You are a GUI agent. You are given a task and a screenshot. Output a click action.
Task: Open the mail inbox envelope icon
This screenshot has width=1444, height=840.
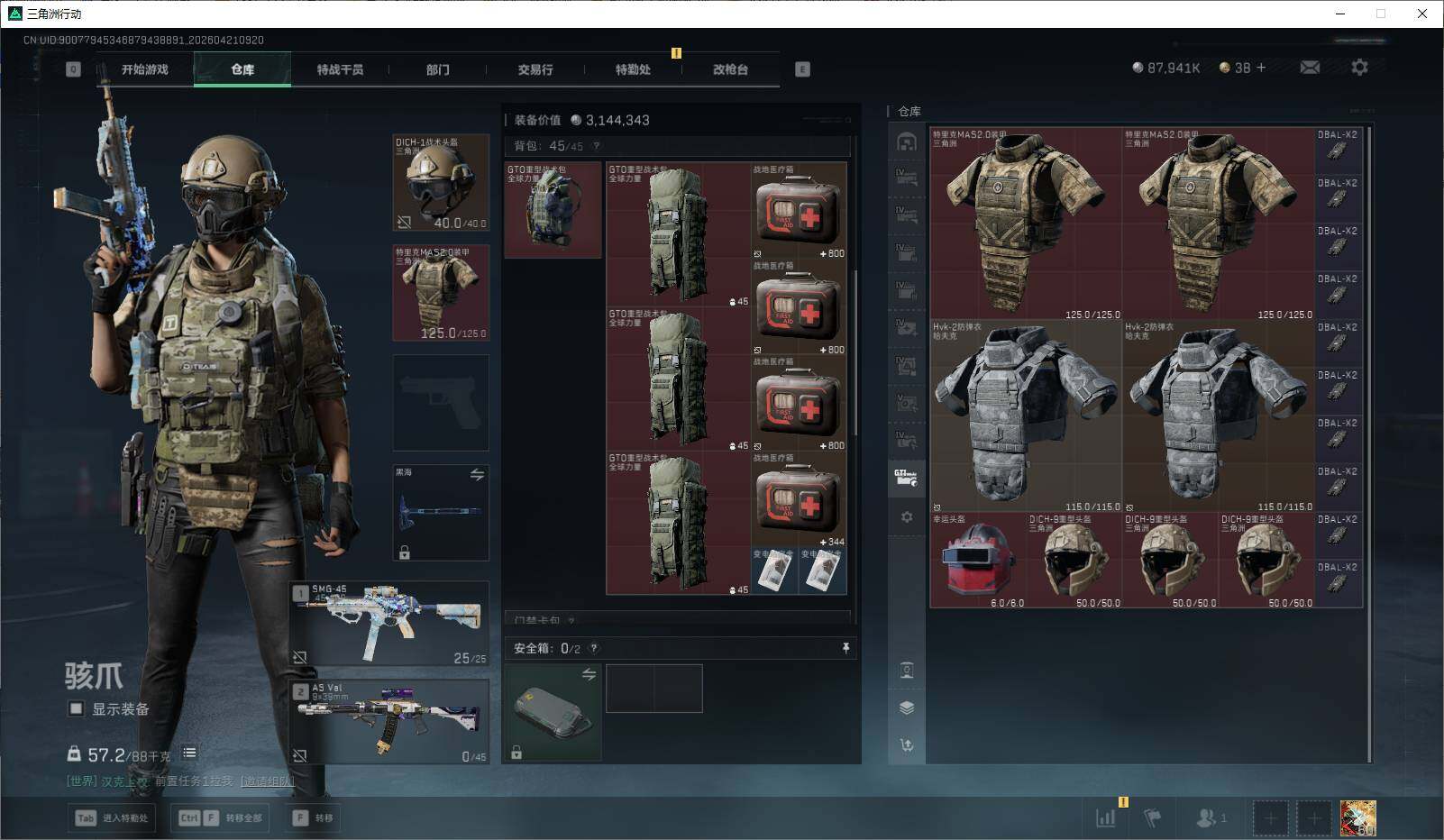tap(1310, 68)
